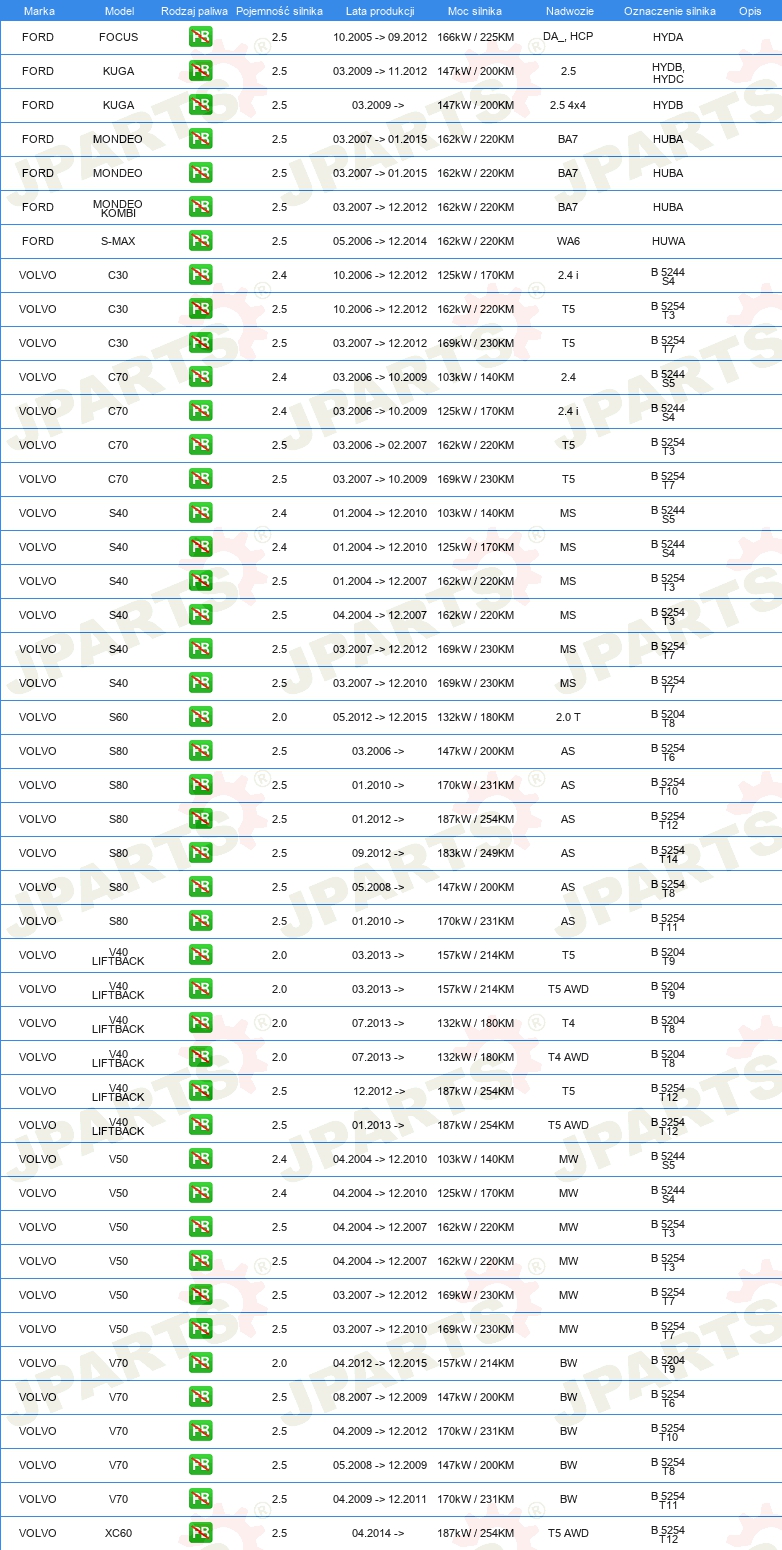782x1550 pixels.
Task: Select the fuel icon for KUGA 2.5 4x4
Action: coord(200,105)
